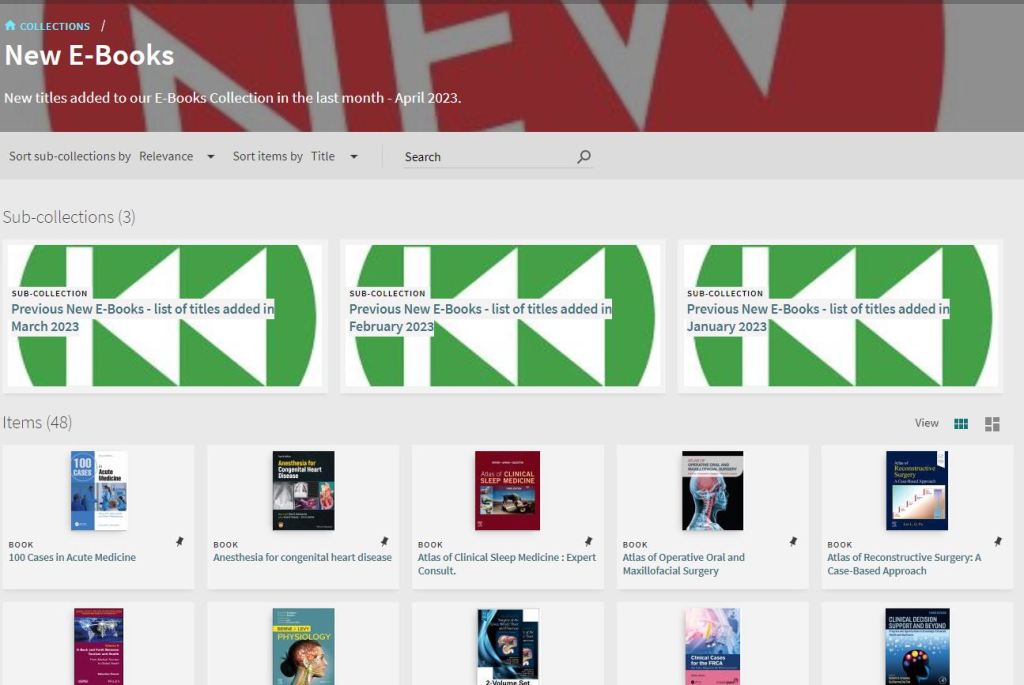The height and width of the screenshot is (685, 1024).
Task: Click inside the Search input field
Action: (487, 157)
